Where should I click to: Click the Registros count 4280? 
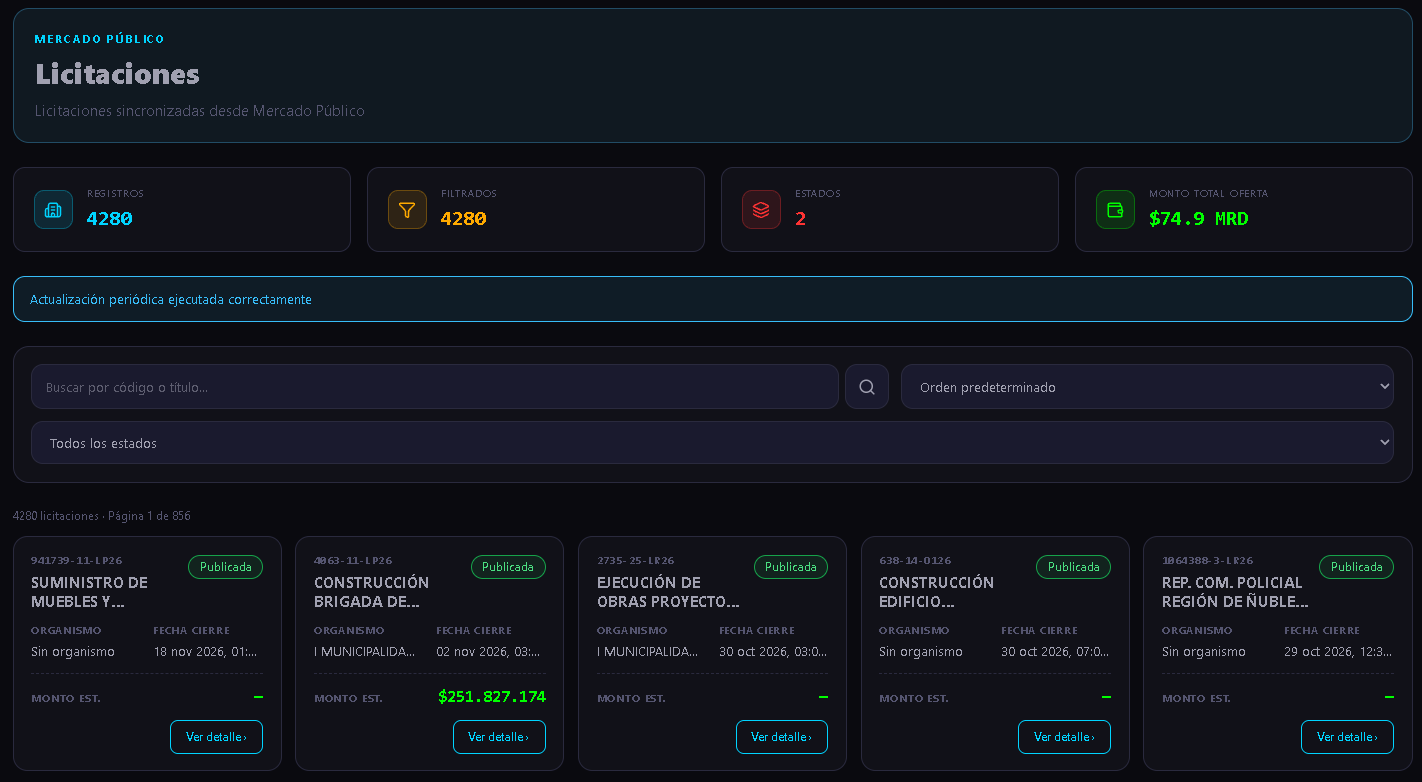pos(110,219)
